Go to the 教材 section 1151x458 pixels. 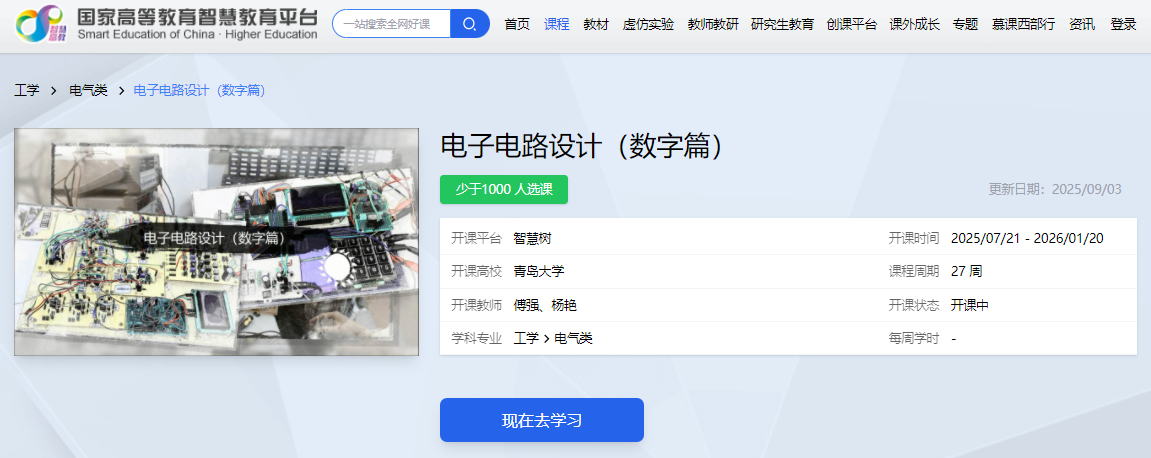coord(596,24)
